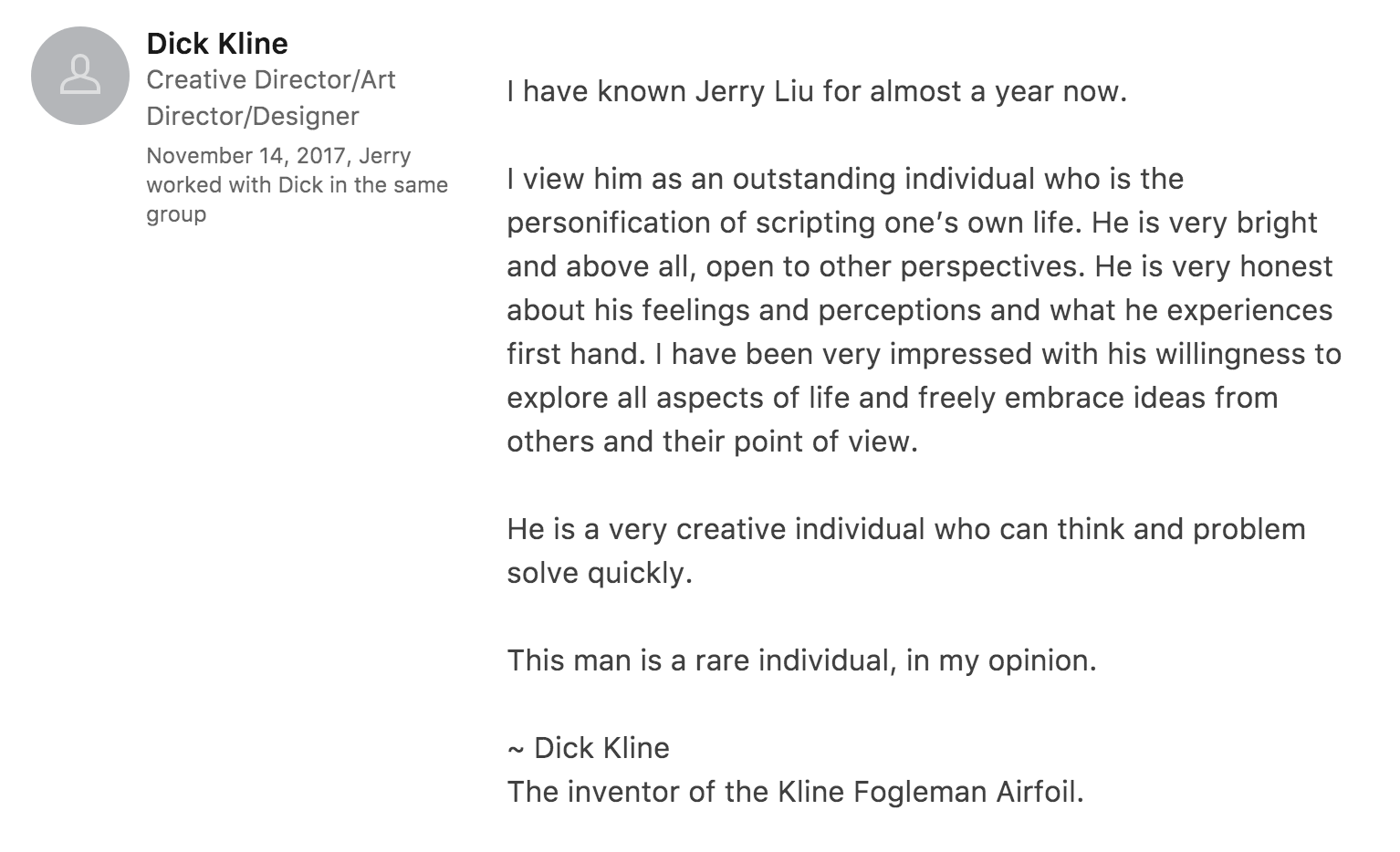Open the Dick Kline profile name link
This screenshot has height=852, width=1400.
click(x=217, y=43)
